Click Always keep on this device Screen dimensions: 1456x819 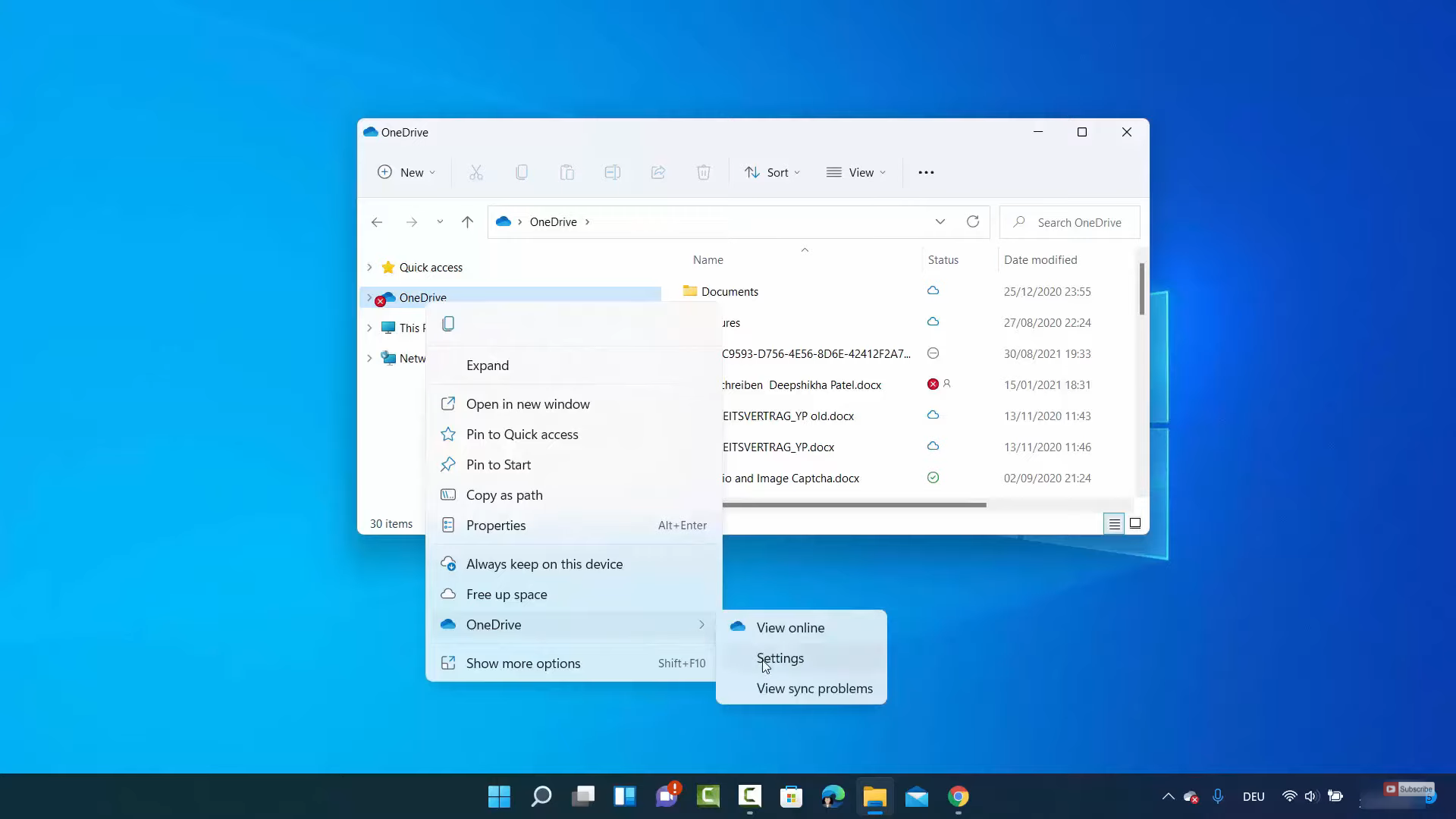(x=545, y=563)
